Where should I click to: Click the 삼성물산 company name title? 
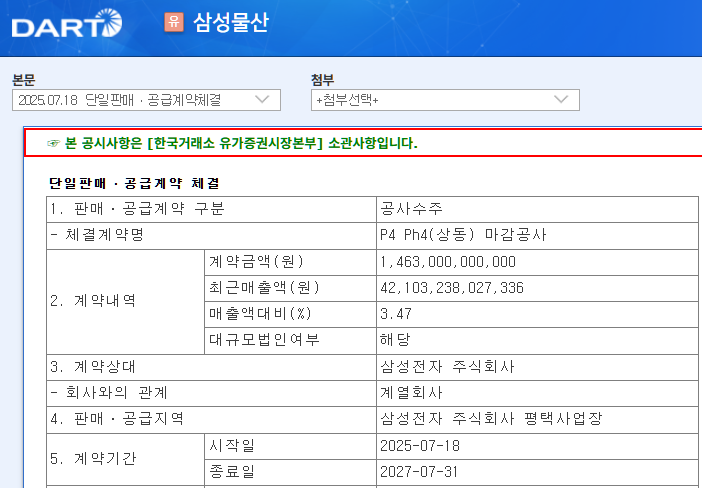[x=231, y=22]
